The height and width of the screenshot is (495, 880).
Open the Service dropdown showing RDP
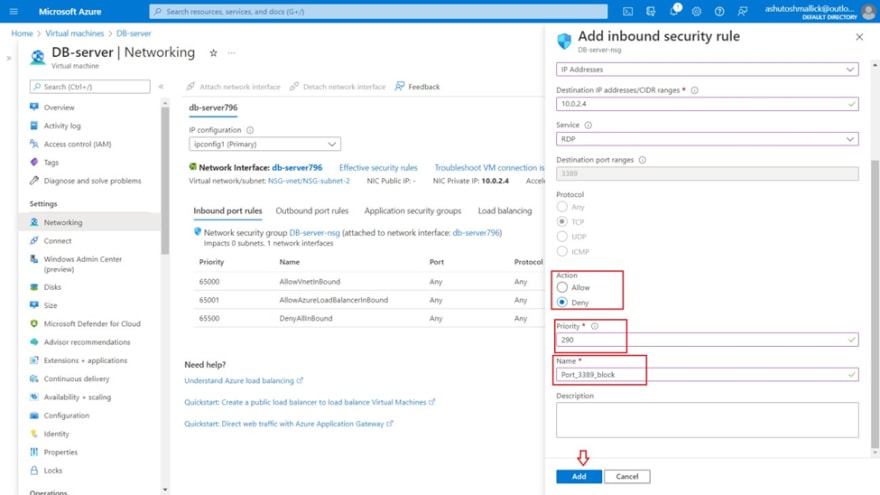707,139
